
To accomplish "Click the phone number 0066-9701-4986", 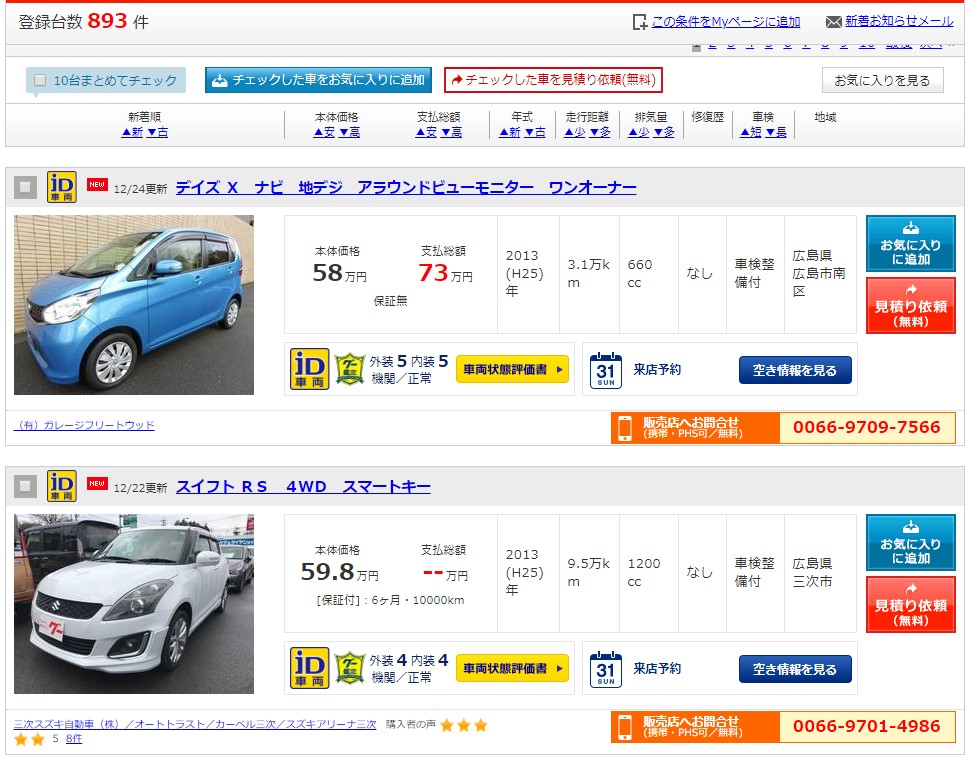I will pos(867,726).
